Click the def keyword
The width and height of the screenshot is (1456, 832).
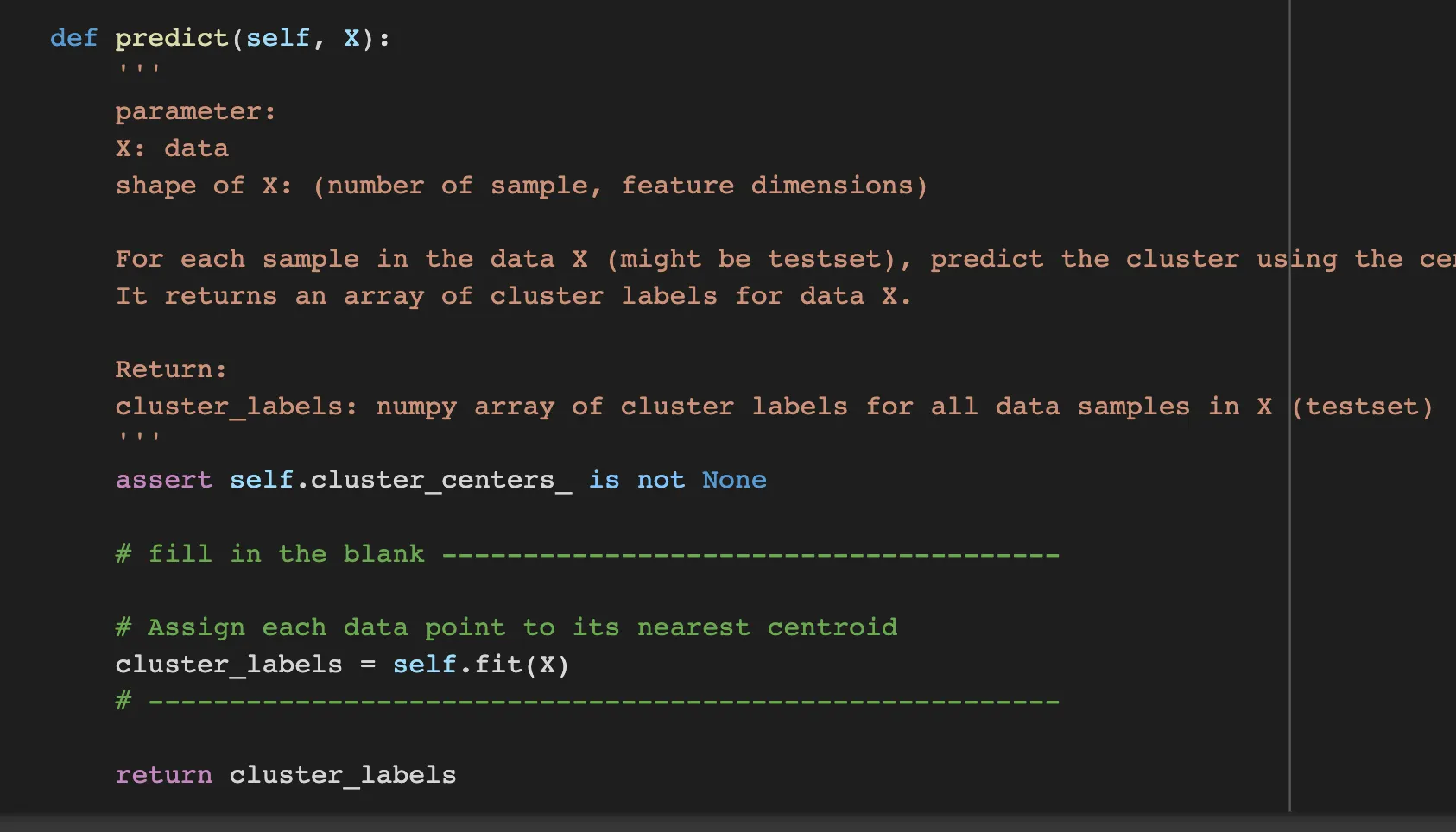point(73,38)
